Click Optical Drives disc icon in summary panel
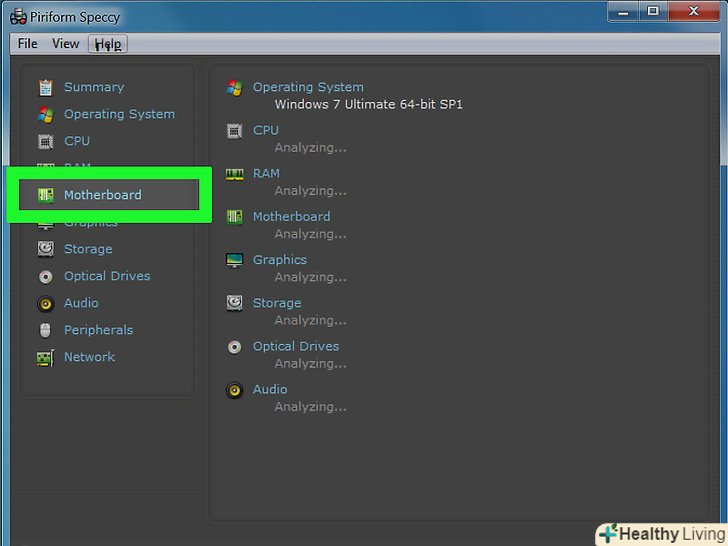728x546 pixels. click(x=234, y=347)
